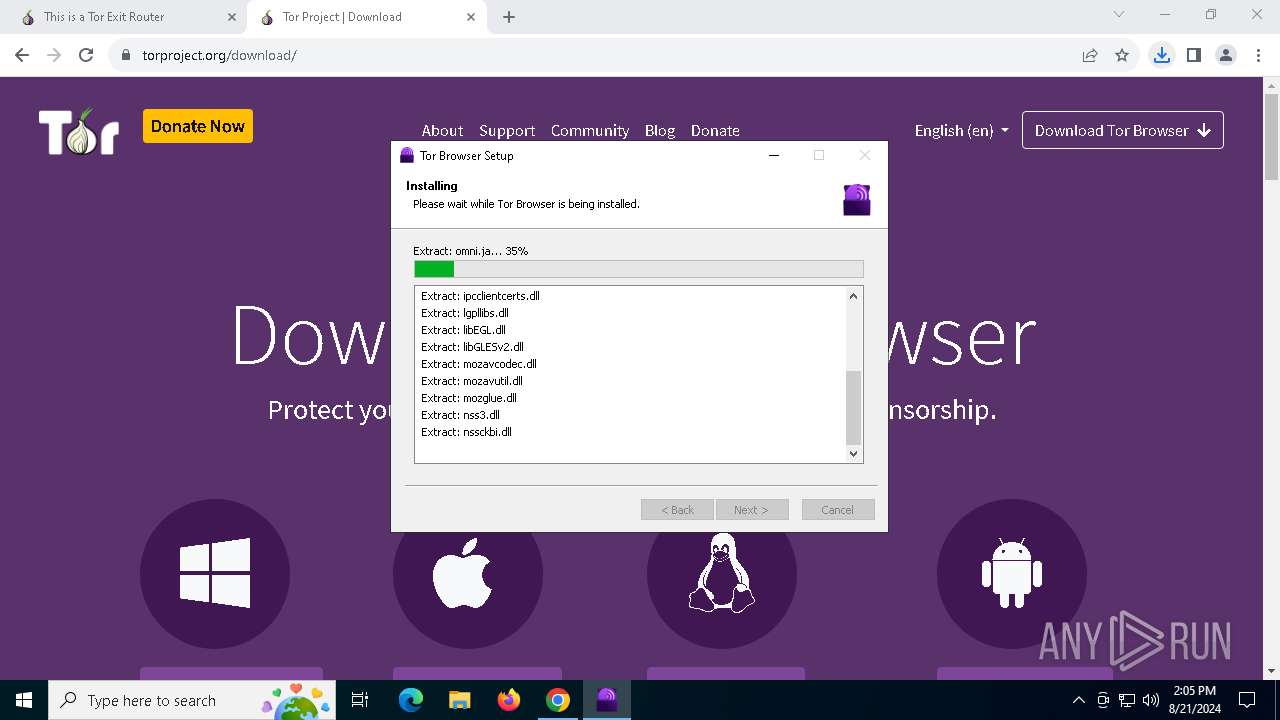The image size is (1280, 720).
Task: View site information lock icon
Action: point(126,55)
